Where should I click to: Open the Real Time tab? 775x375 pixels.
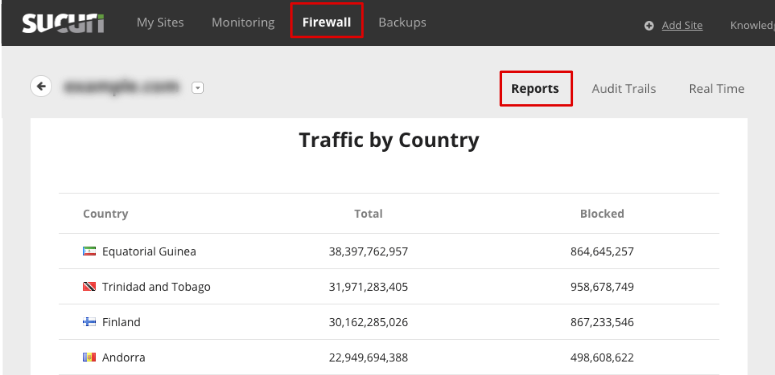click(x=717, y=88)
